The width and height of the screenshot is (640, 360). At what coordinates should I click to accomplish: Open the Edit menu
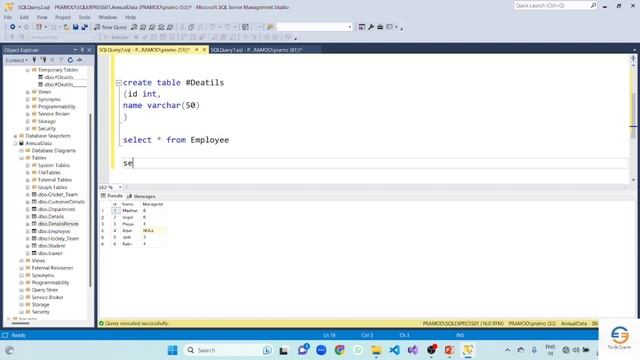24,17
